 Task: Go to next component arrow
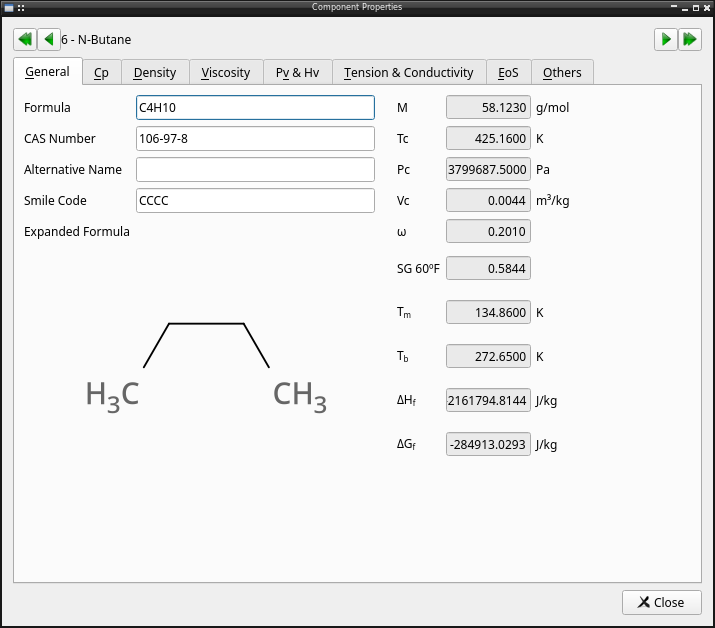[x=666, y=40]
